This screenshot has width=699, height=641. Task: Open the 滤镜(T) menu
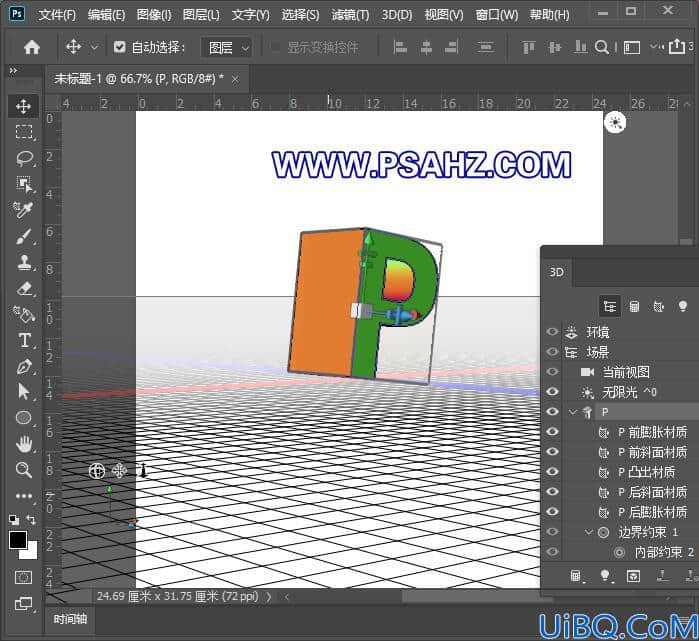click(350, 15)
